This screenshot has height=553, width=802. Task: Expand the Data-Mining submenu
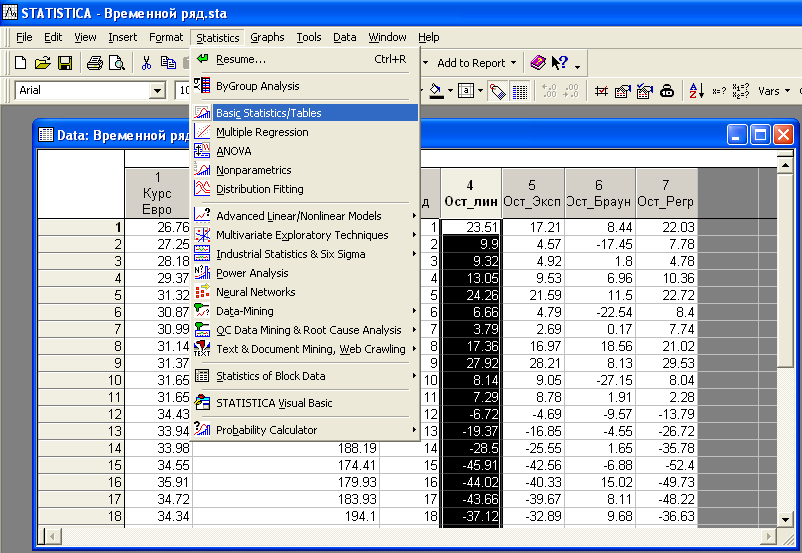tap(414, 311)
